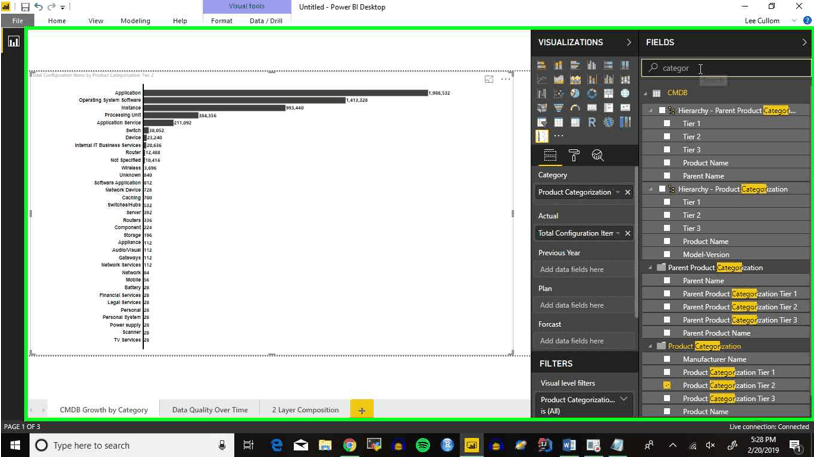Uncheck Product Categorization Tier 2 field
This screenshot has width=814, height=457.
click(x=667, y=385)
